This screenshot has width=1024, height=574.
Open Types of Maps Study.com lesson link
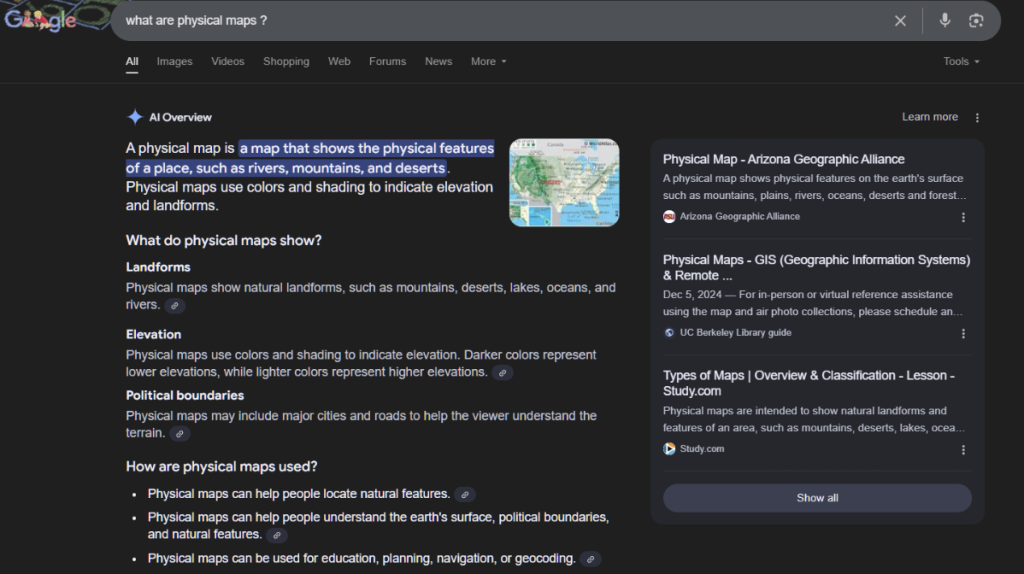click(808, 383)
